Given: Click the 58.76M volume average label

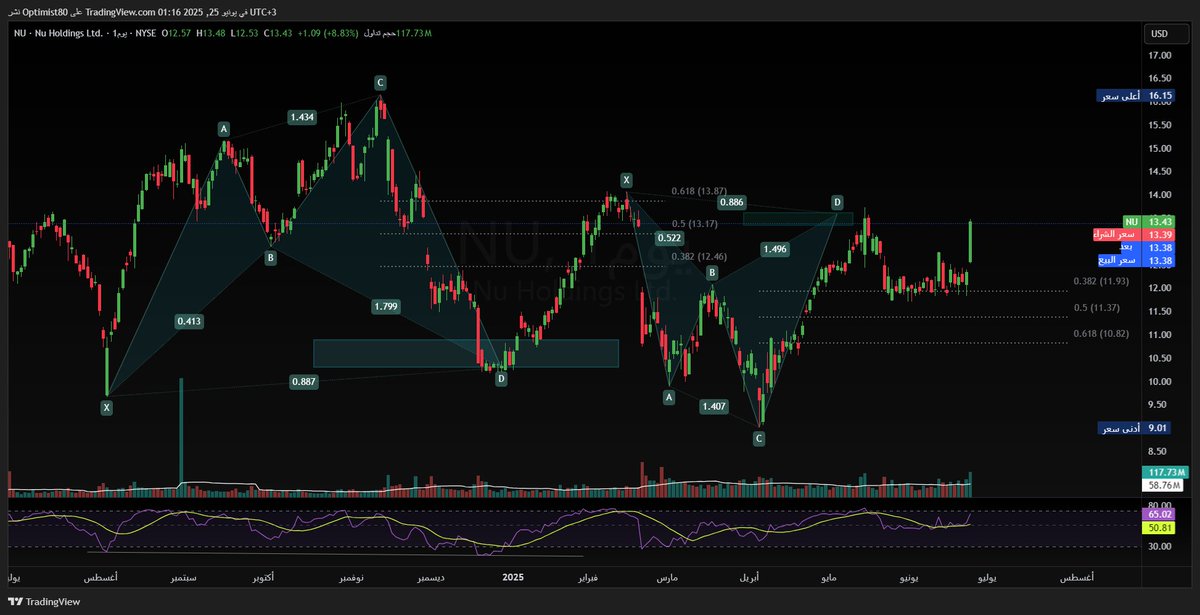Looking at the screenshot, I should 1162,485.
